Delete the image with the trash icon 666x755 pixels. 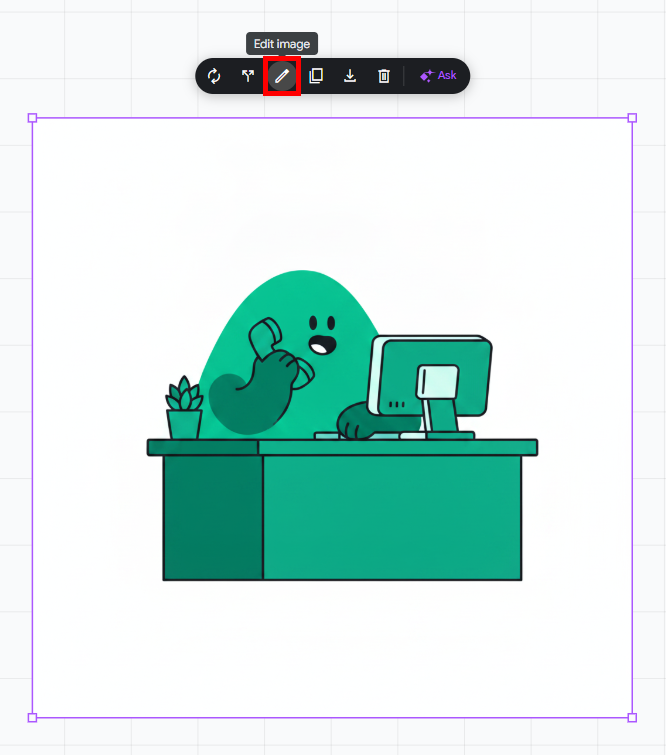tap(384, 76)
